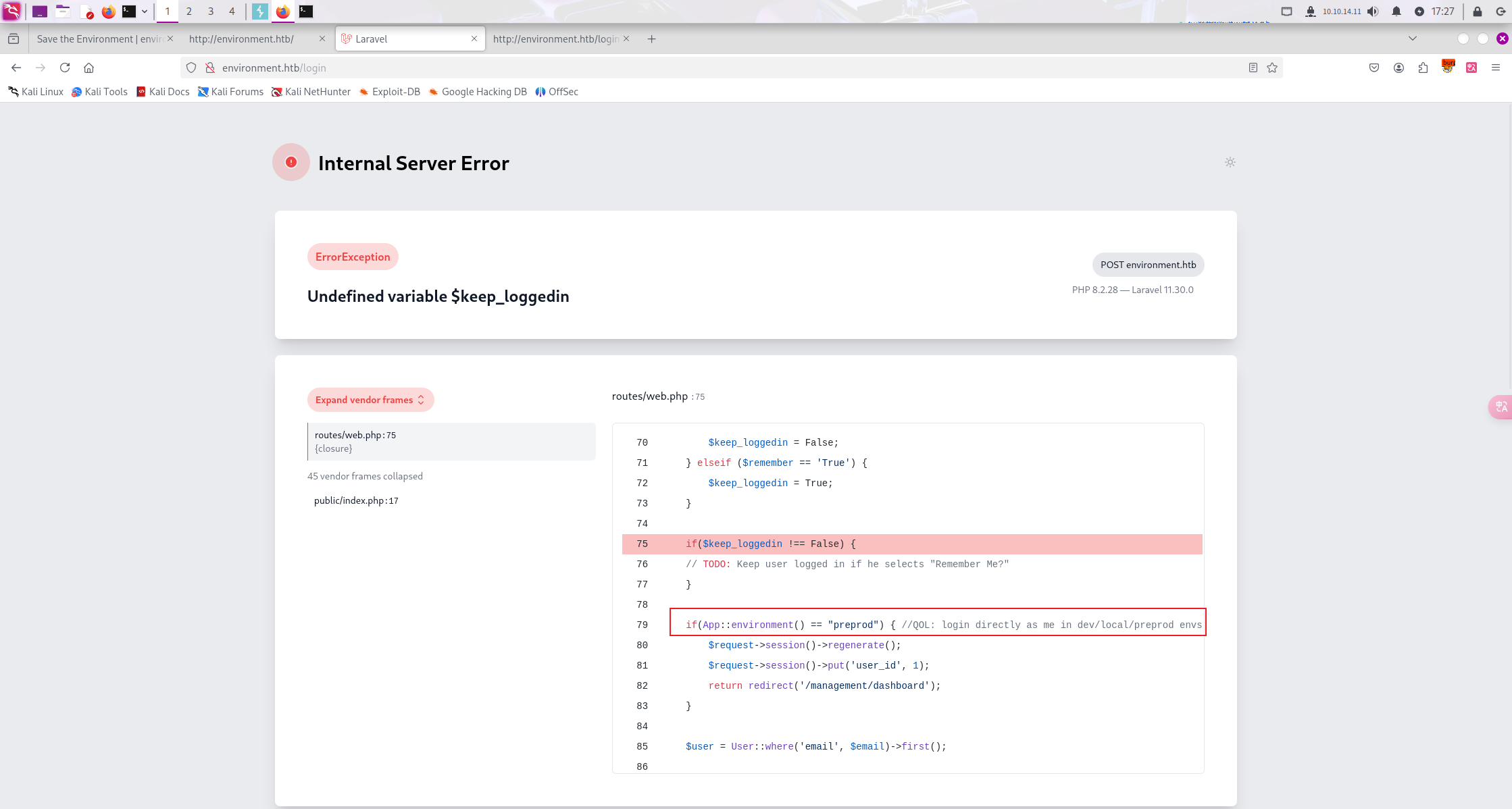Close the Laravel tab
The width and height of the screenshot is (1512, 809).
(474, 39)
